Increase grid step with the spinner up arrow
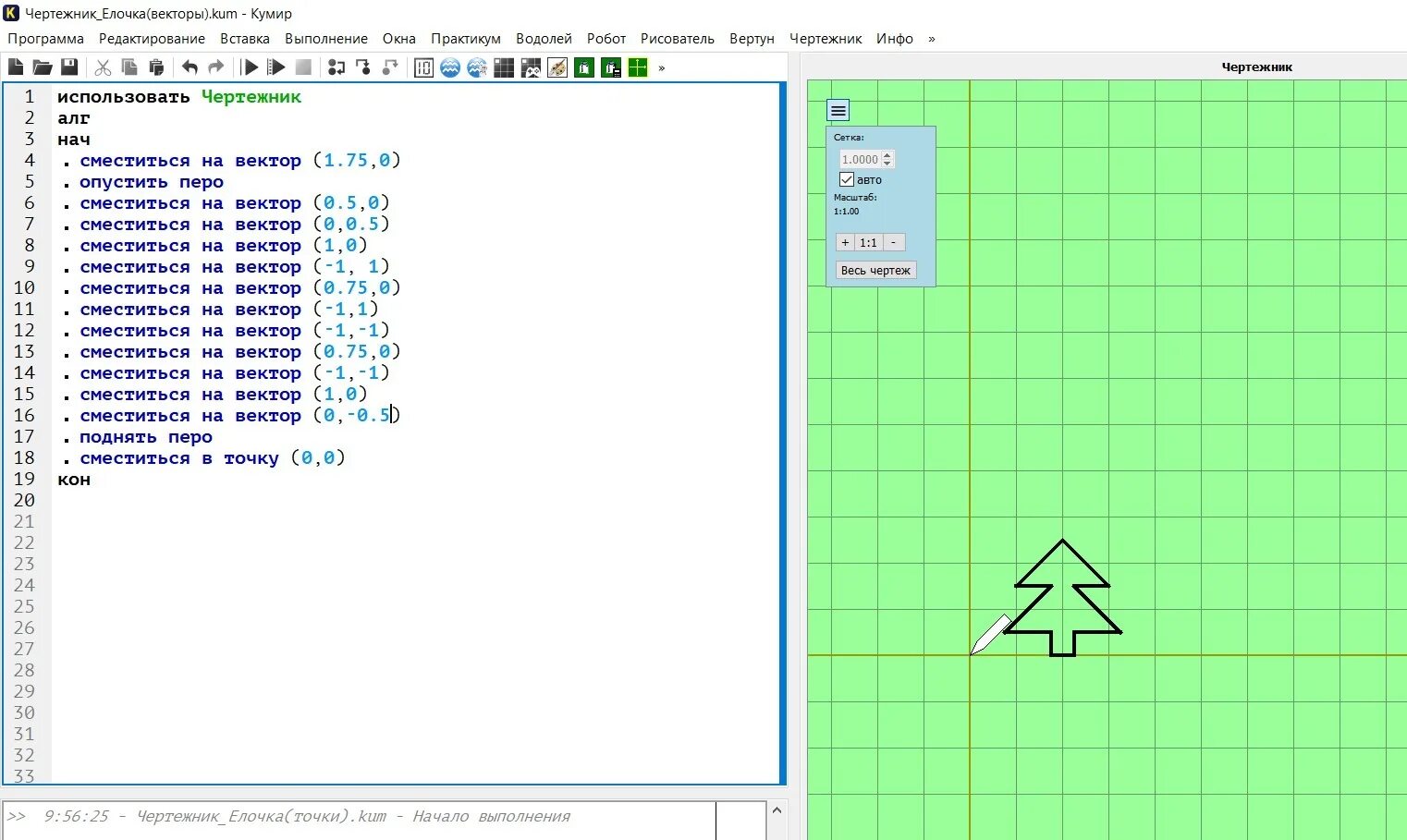The image size is (1407, 840). click(887, 154)
